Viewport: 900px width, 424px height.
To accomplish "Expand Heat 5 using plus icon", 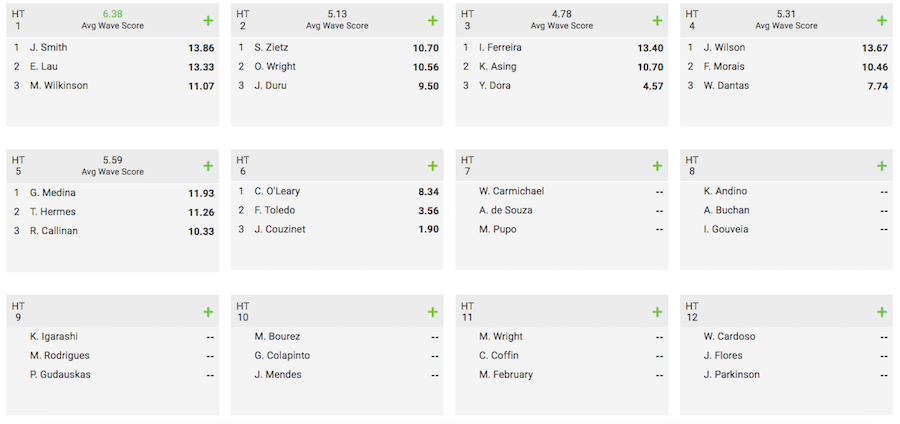I will coord(208,166).
